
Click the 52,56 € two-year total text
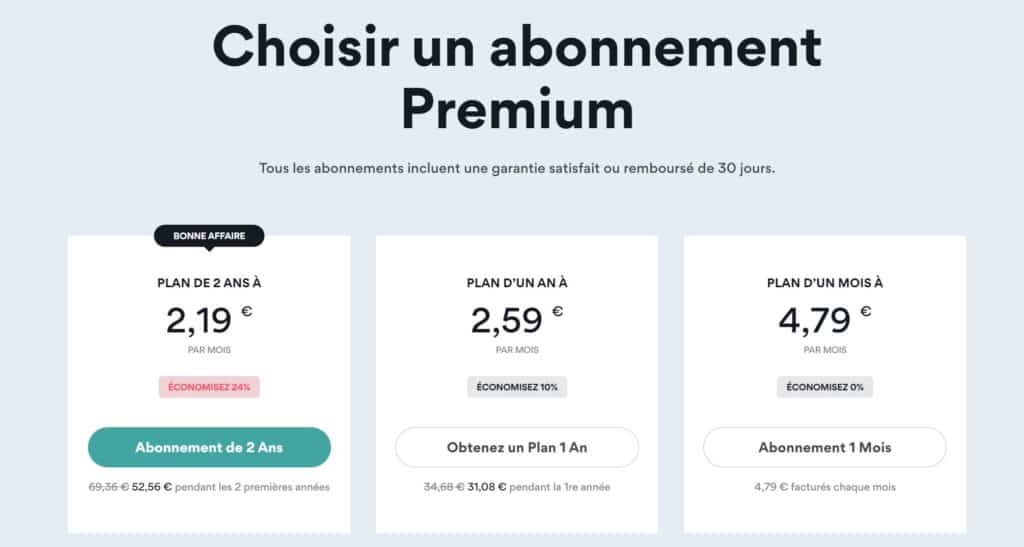pos(152,487)
